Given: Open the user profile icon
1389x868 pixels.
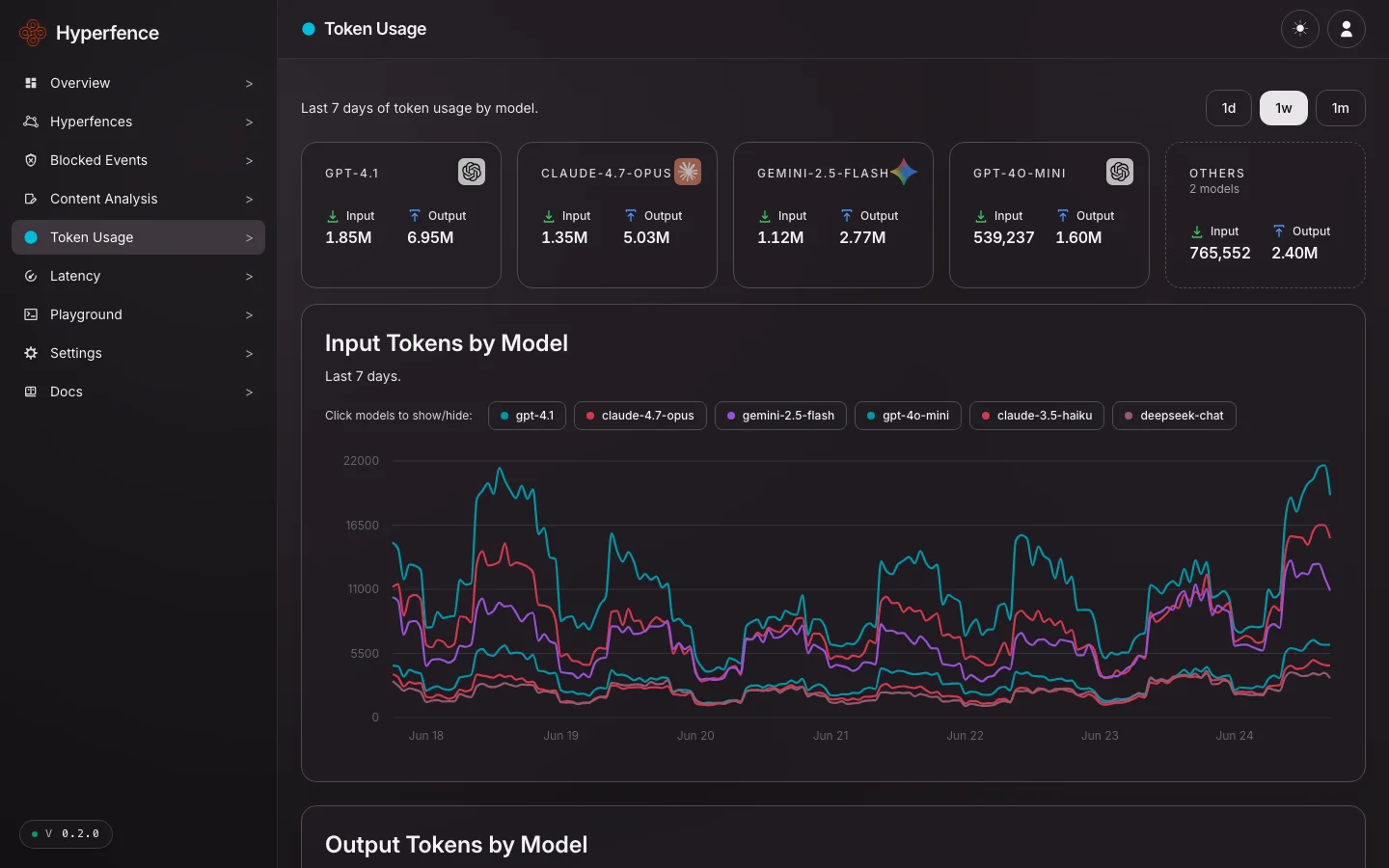Looking at the screenshot, I should pos(1347,29).
